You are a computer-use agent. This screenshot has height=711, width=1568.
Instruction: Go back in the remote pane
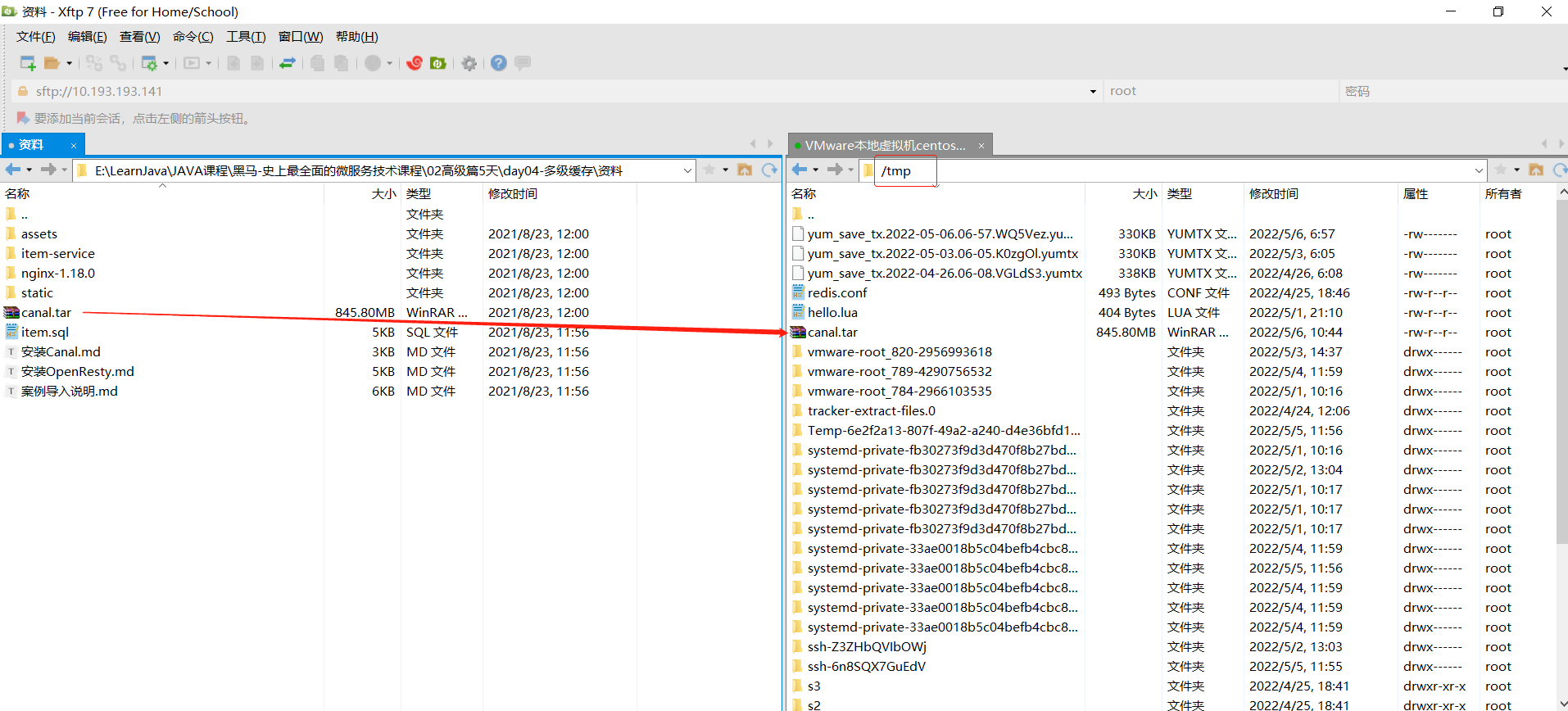(800, 170)
